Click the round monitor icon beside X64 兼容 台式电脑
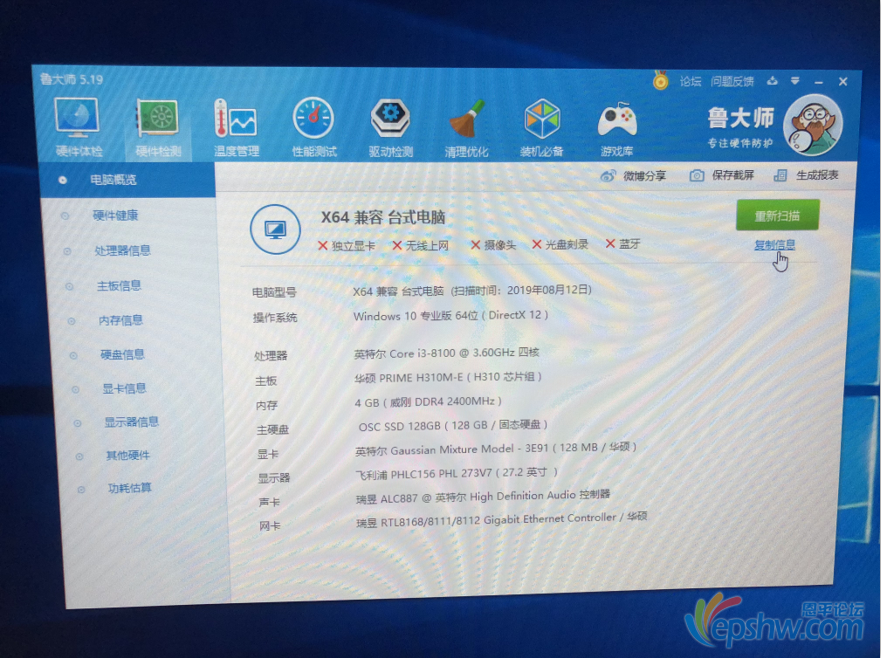The width and height of the screenshot is (881, 658). (x=275, y=229)
